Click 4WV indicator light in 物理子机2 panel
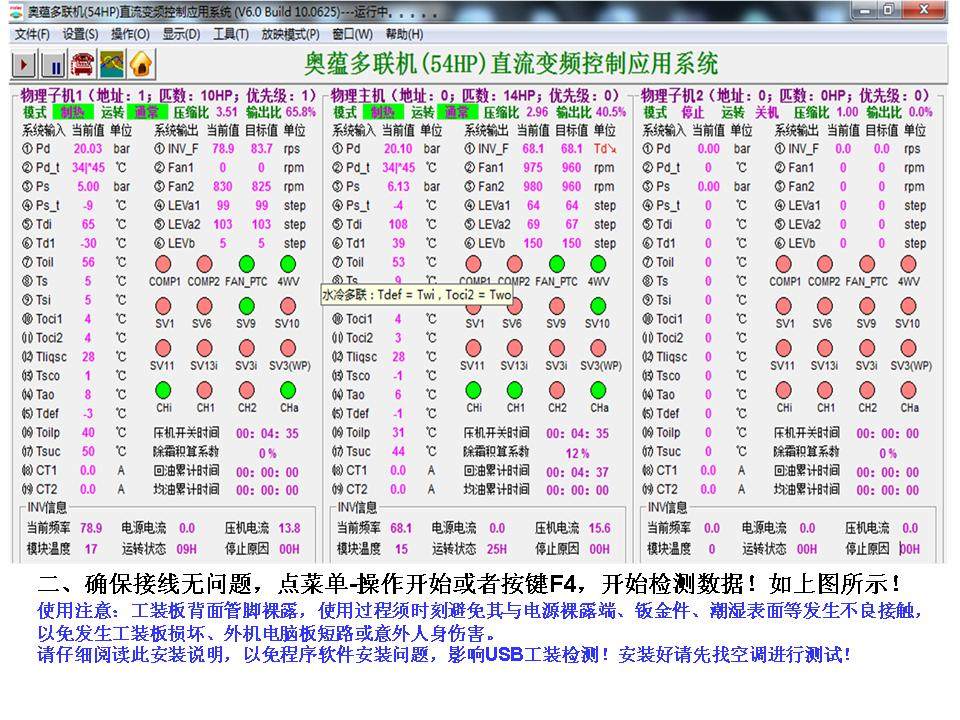 [909, 264]
